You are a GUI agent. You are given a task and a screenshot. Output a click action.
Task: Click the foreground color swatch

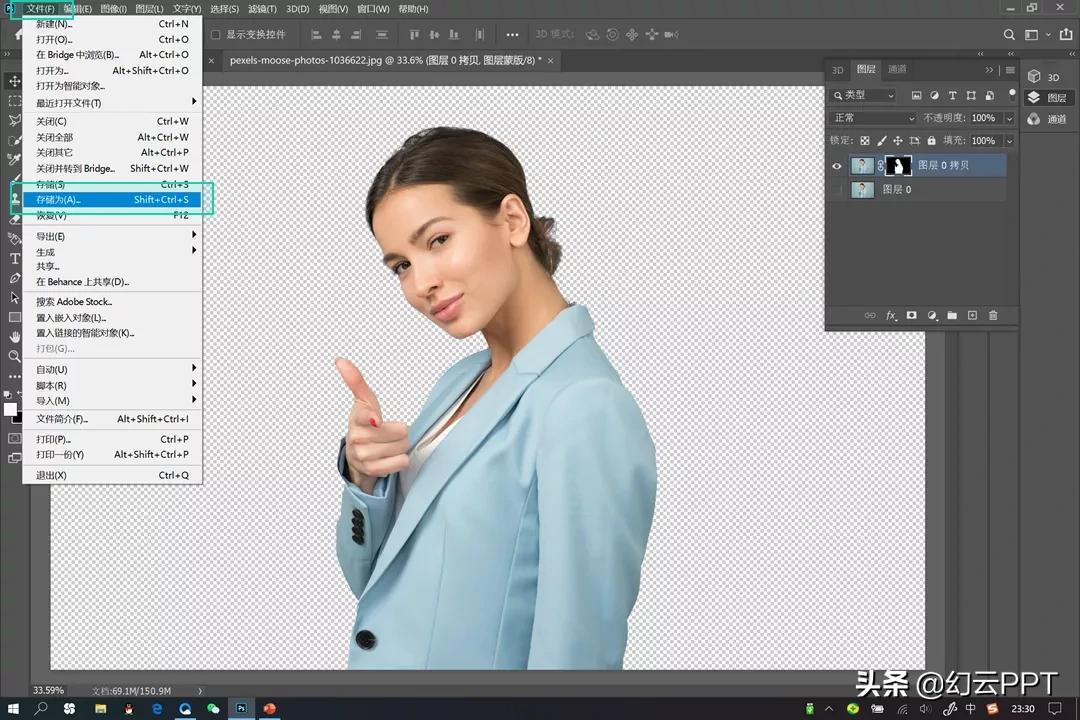(x=10, y=409)
